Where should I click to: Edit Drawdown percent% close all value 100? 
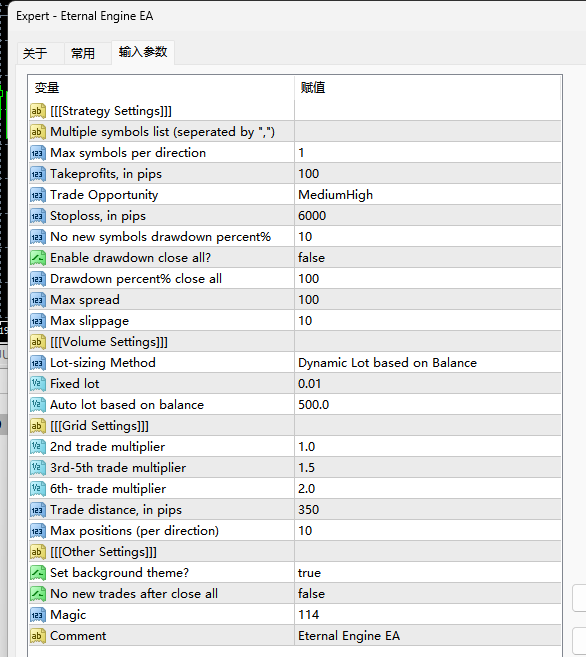click(x=428, y=279)
